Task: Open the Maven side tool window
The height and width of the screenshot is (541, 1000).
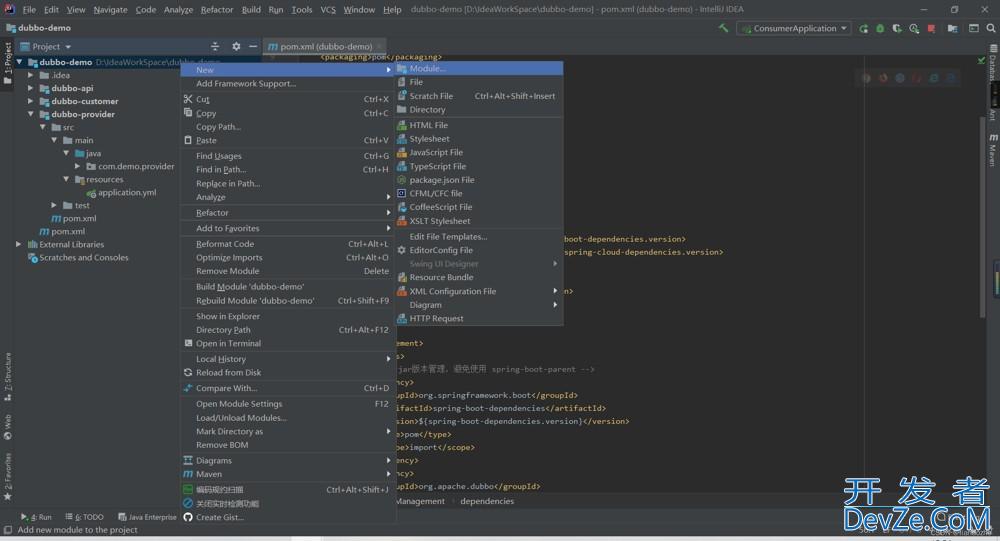Action: pos(993,150)
